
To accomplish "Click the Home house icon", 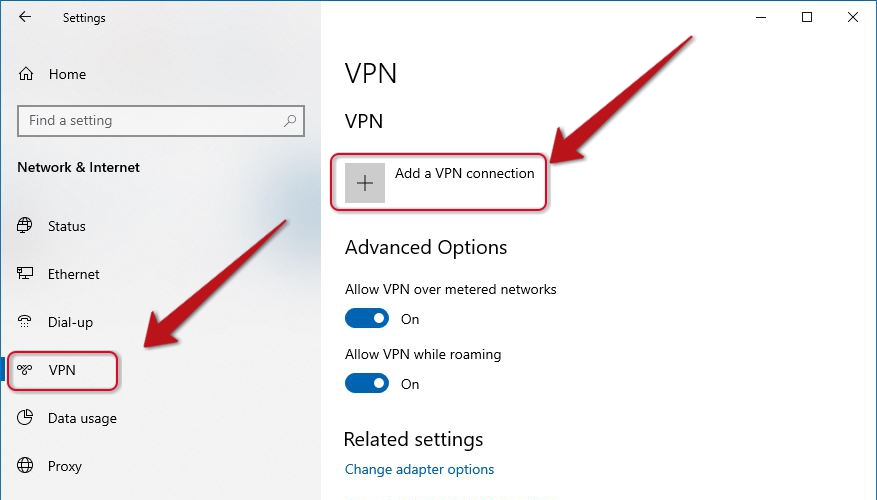I will (26, 74).
